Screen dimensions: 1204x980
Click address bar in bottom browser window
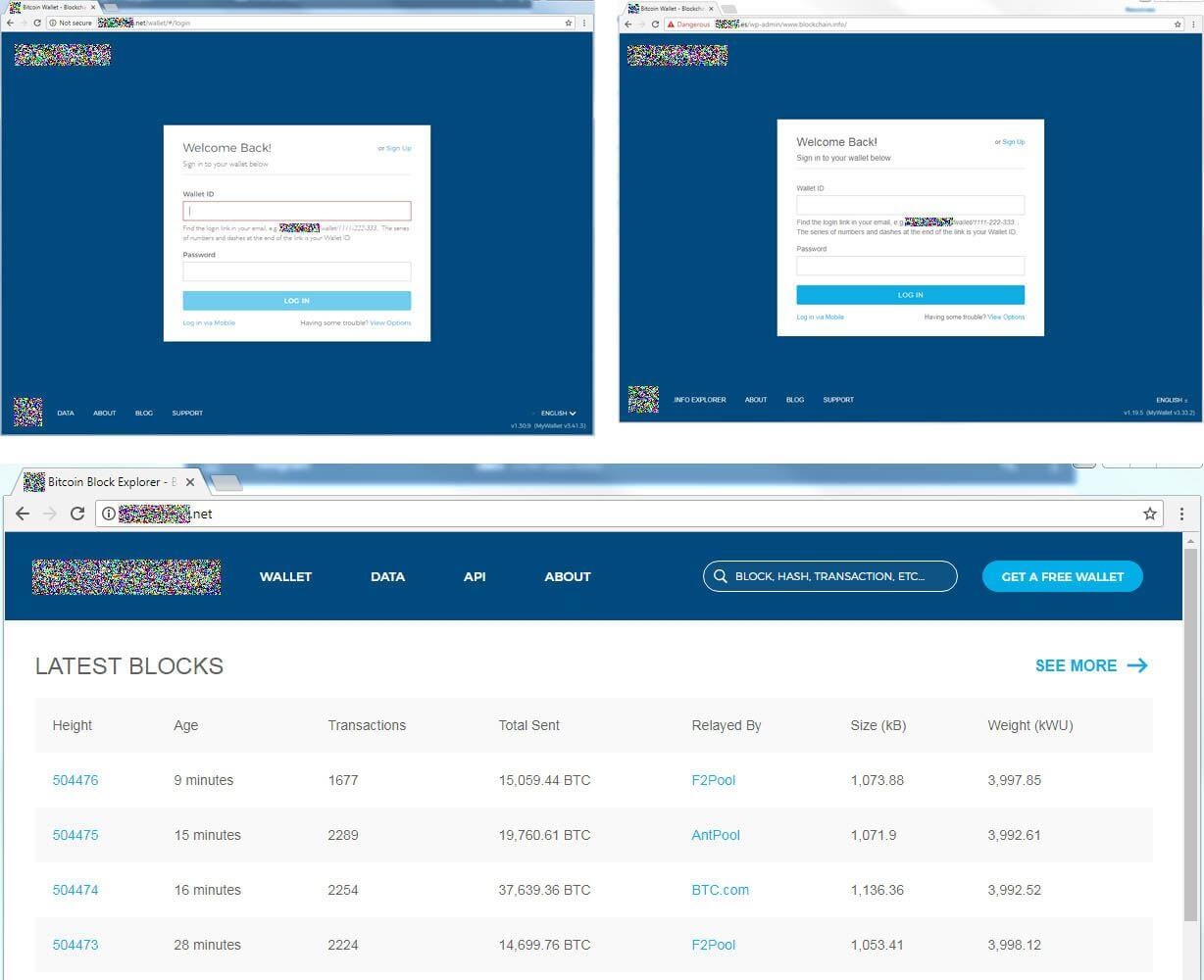click(627, 514)
